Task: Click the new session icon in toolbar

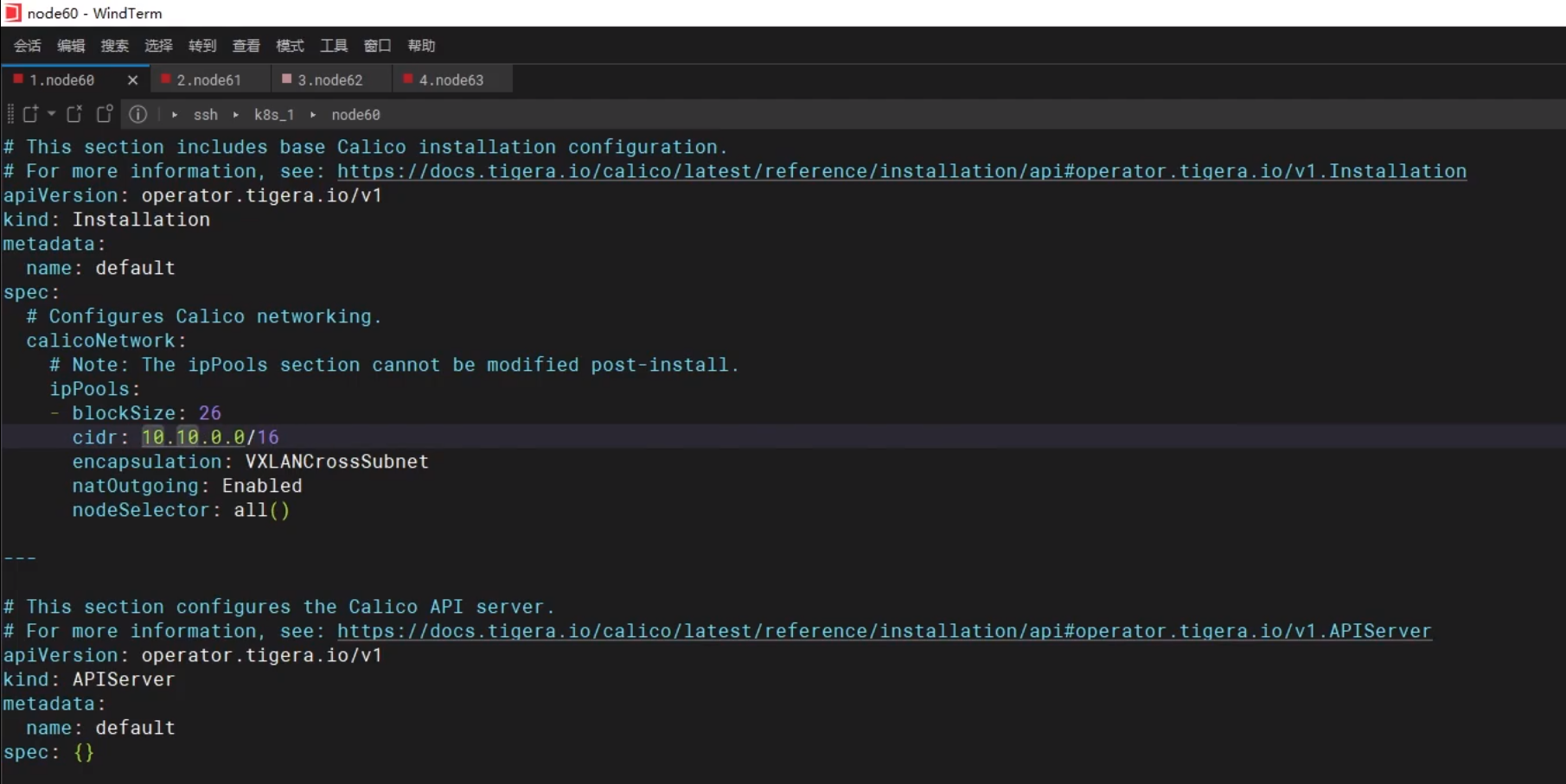Action: pyautogui.click(x=30, y=114)
